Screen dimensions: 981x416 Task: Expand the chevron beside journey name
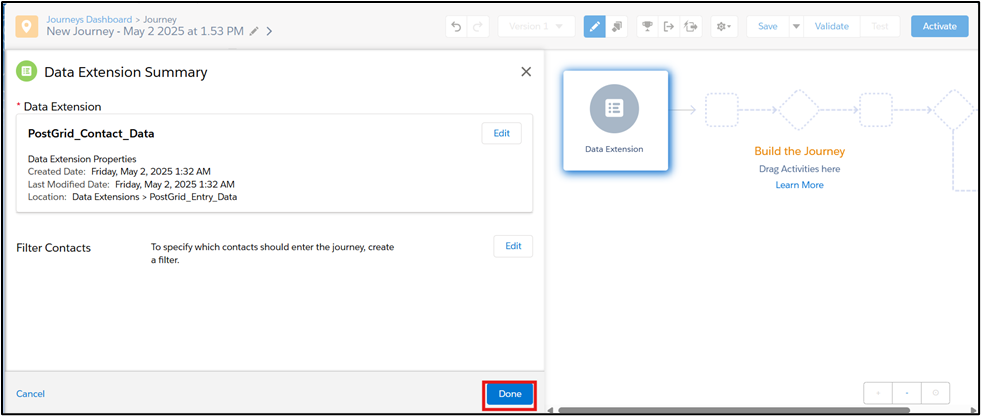[x=269, y=31]
